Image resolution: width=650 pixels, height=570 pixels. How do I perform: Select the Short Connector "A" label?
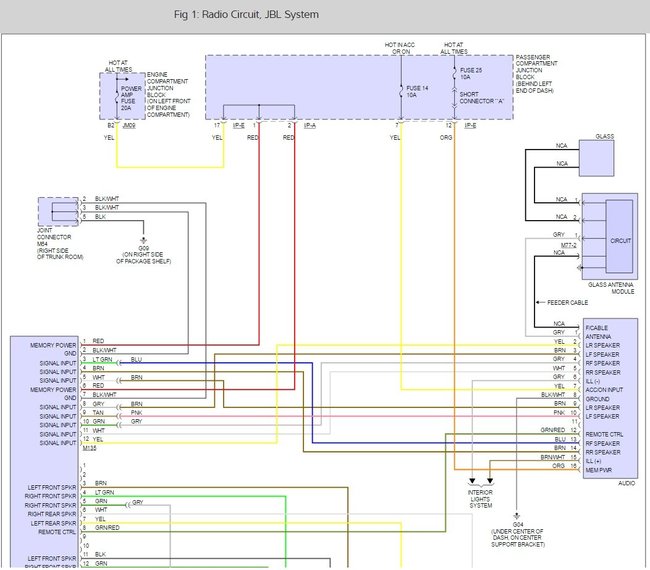pos(480,99)
